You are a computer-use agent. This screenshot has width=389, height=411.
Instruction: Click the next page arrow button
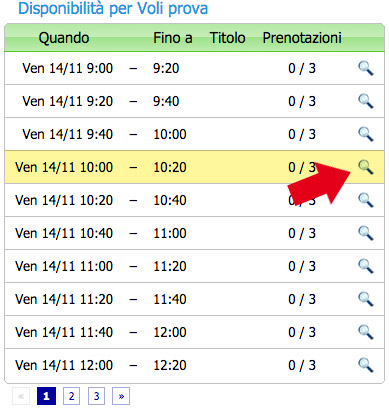coord(121,396)
